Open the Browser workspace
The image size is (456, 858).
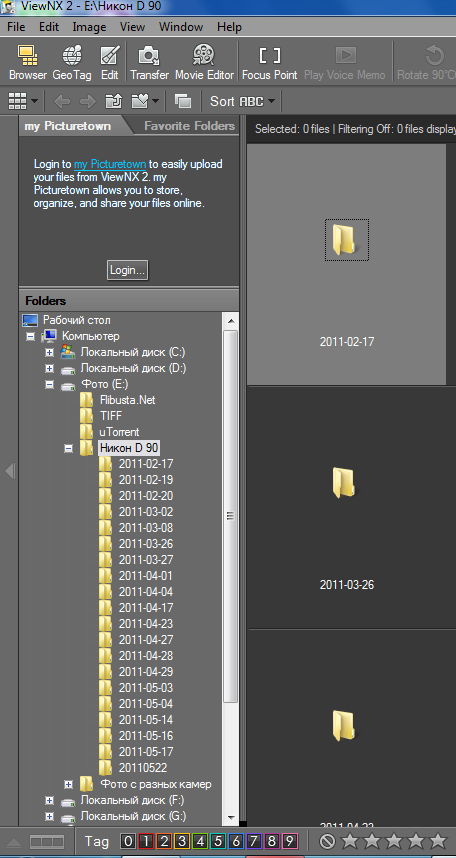point(27,63)
